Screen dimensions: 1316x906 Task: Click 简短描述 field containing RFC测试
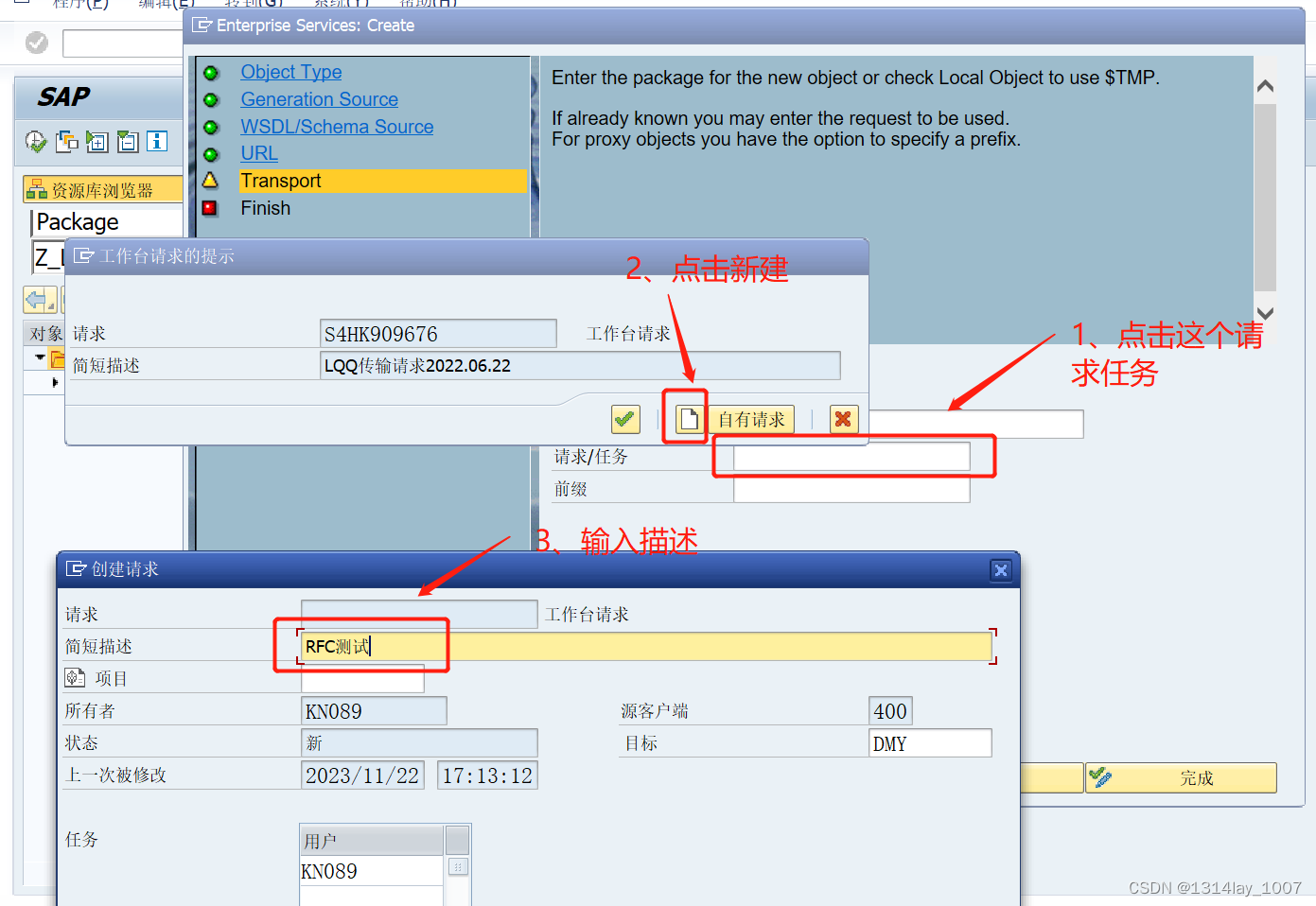tap(647, 646)
